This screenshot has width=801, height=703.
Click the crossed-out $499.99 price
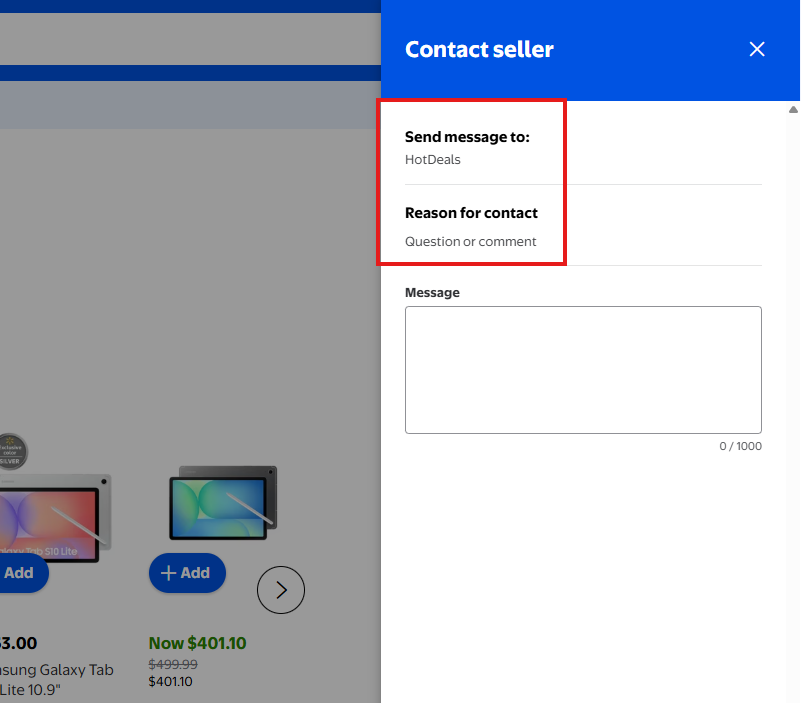pos(173,664)
